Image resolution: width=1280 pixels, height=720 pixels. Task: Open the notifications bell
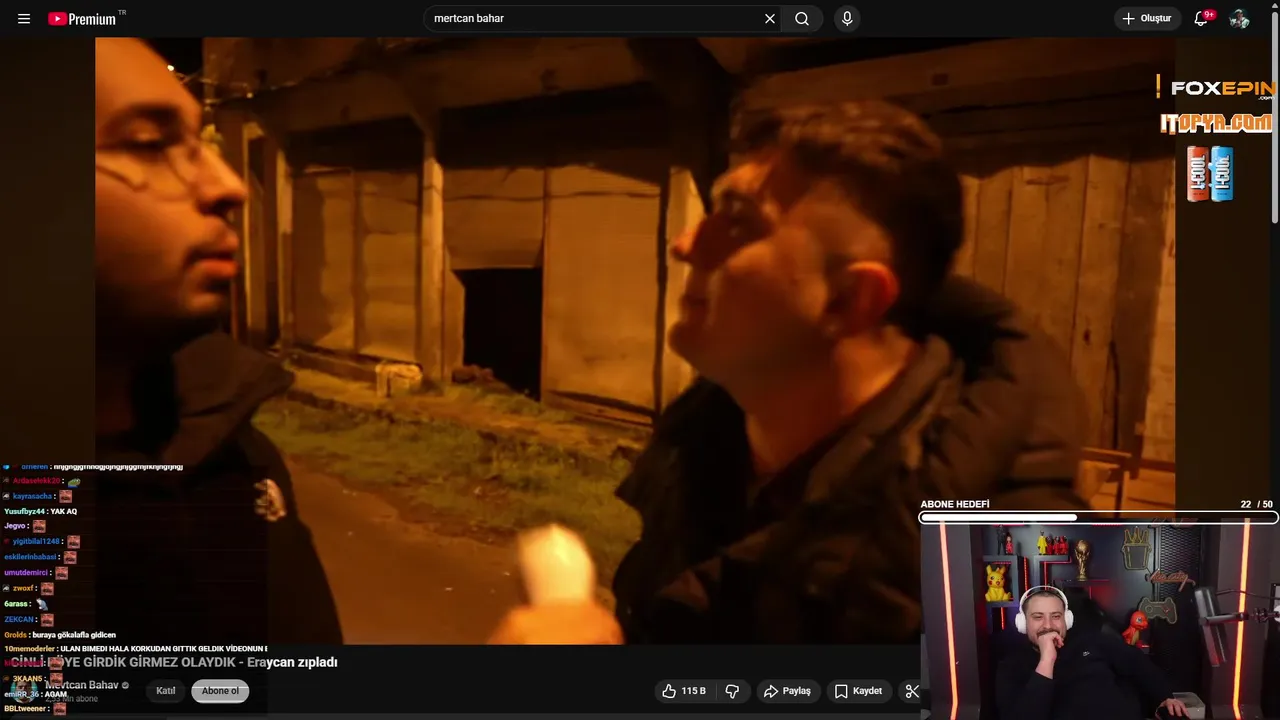1202,19
